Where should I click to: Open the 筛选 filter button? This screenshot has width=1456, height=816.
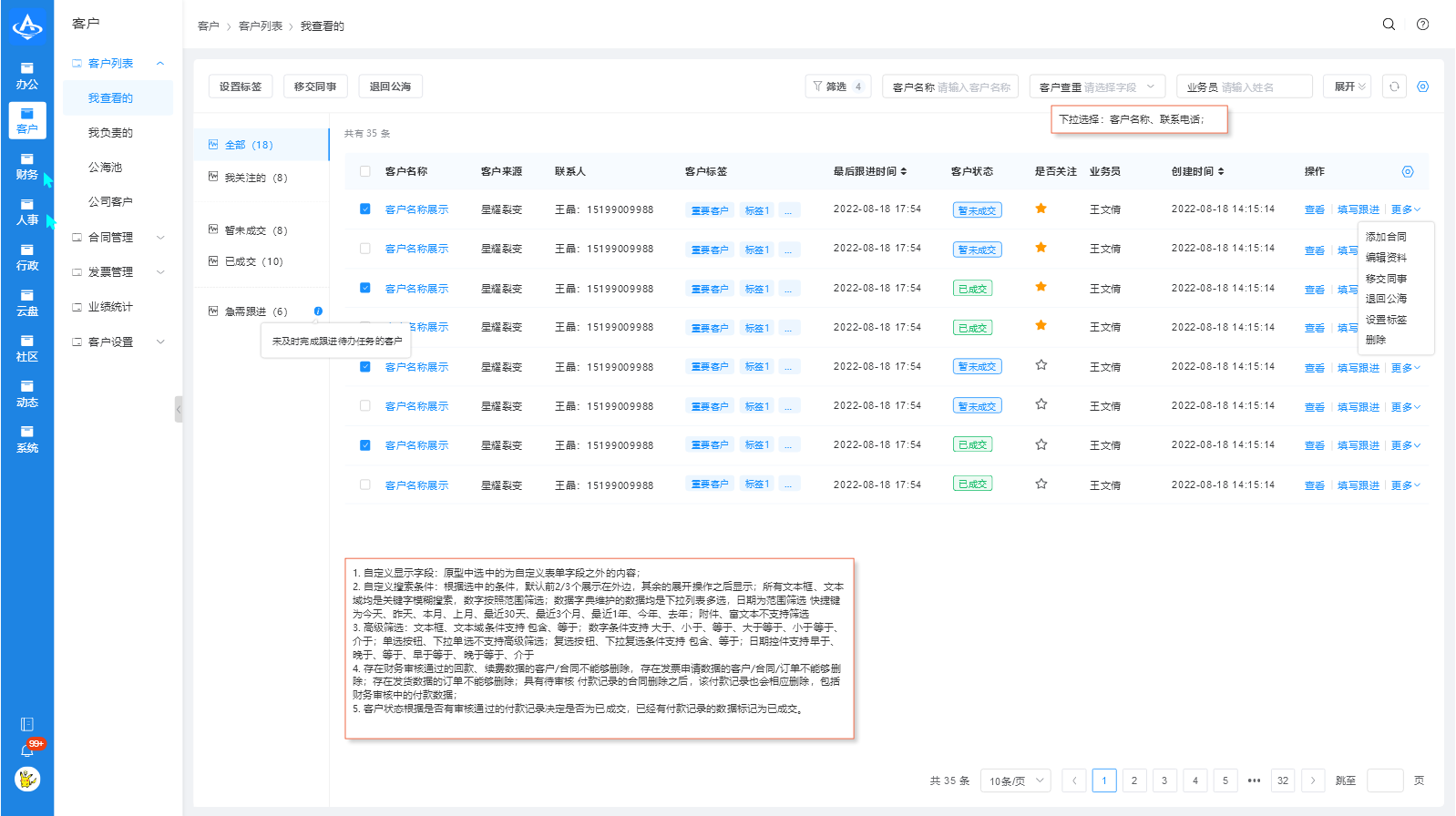click(x=838, y=87)
